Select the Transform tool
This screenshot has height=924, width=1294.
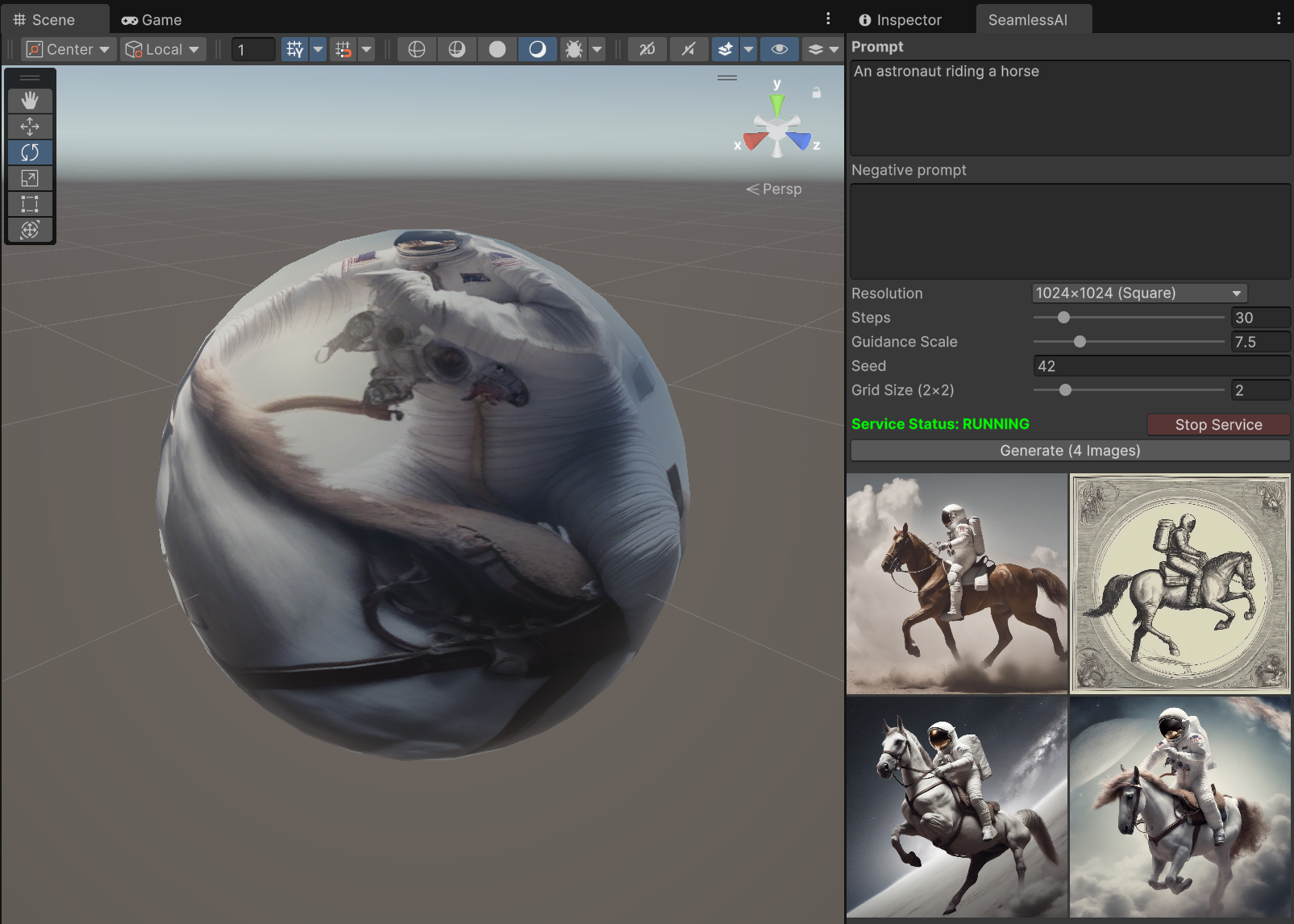(30, 230)
